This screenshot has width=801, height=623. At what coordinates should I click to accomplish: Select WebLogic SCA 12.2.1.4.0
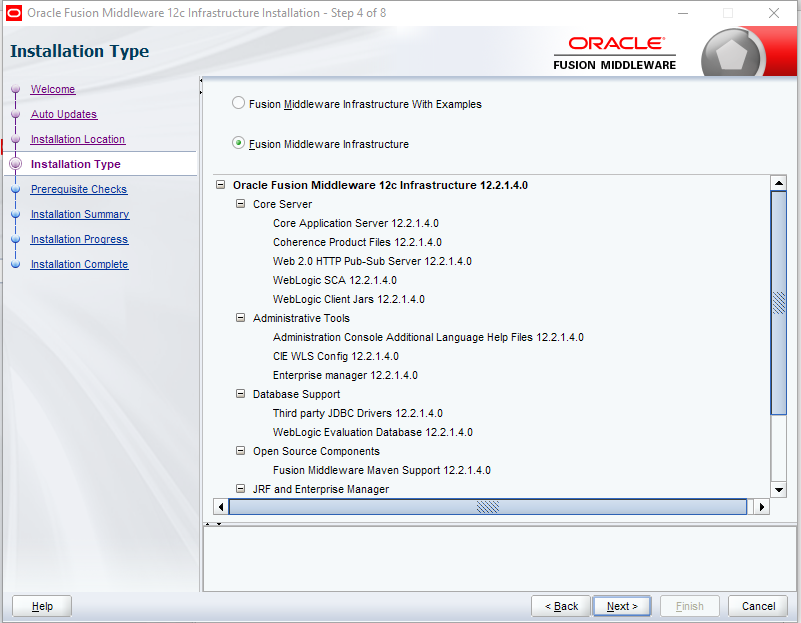pos(335,280)
